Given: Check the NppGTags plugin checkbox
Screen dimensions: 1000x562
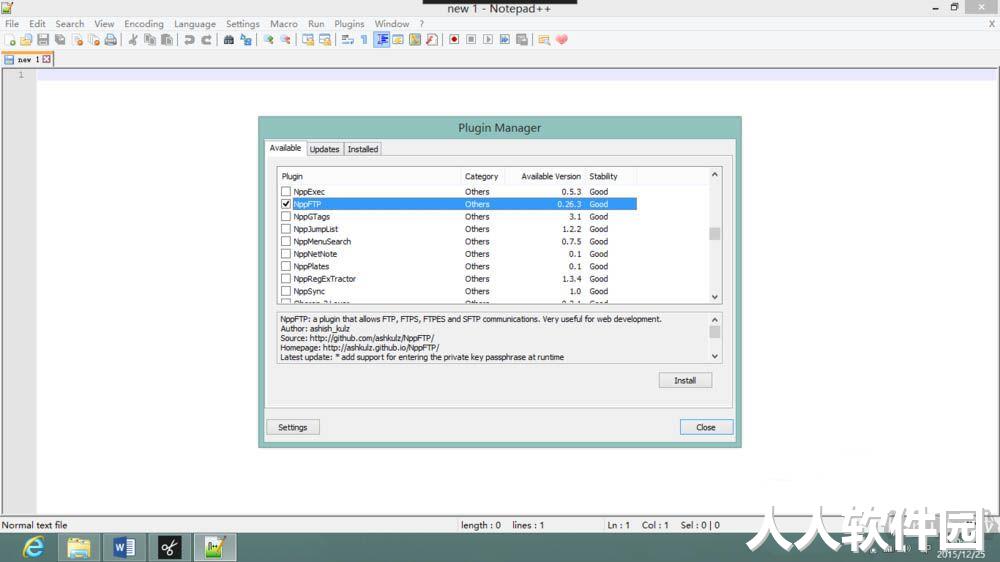Looking at the screenshot, I should pos(286,216).
